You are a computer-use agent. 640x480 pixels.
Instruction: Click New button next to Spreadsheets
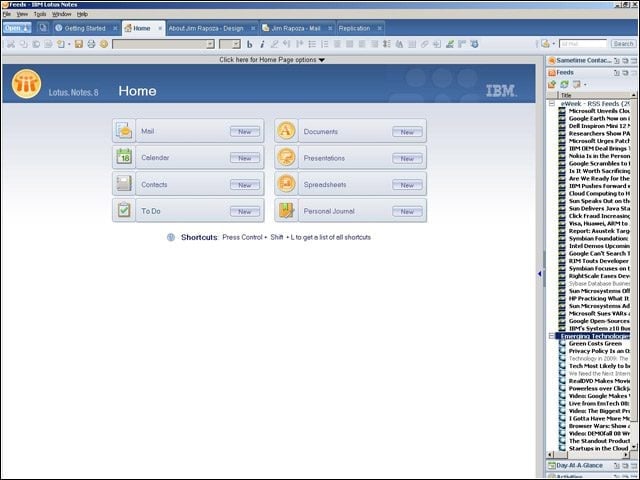point(407,185)
